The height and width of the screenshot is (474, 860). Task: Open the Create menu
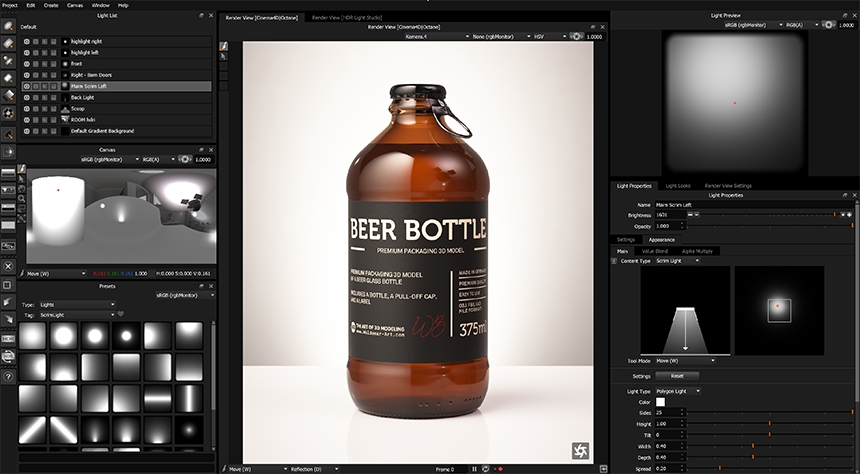[x=51, y=5]
